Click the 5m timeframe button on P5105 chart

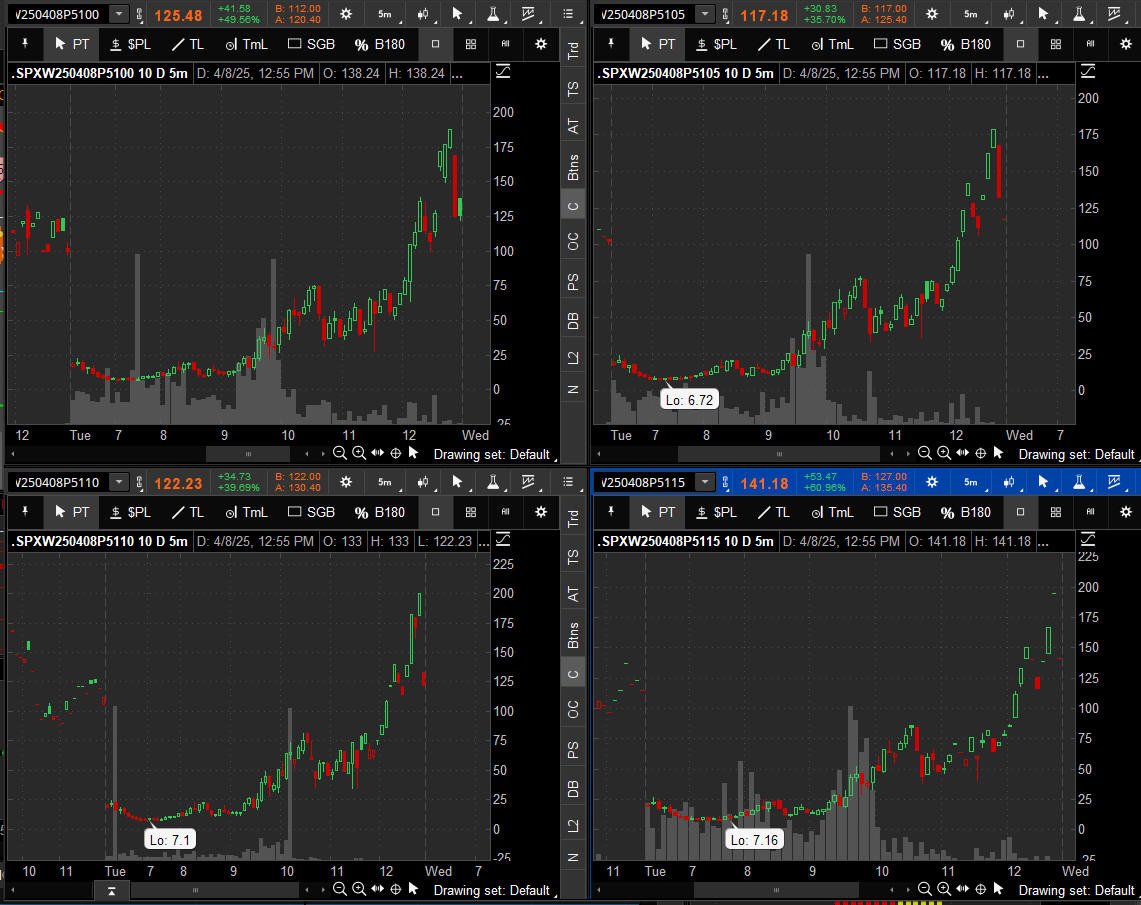pos(971,14)
